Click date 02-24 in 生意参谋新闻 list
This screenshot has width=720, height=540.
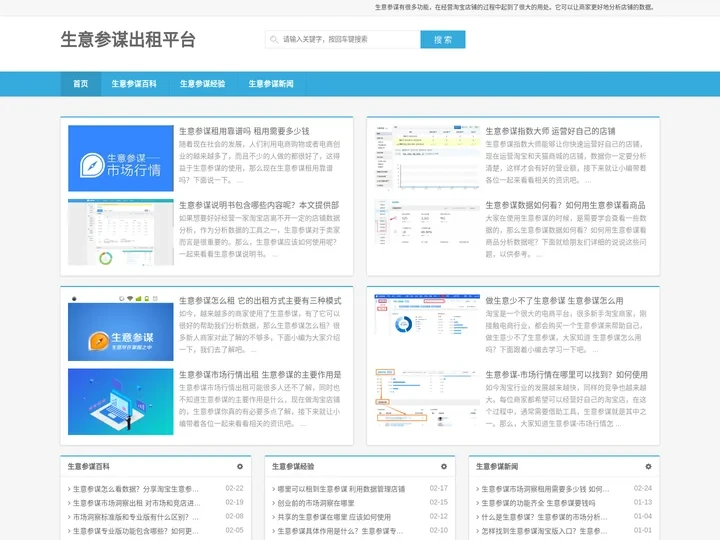[x=643, y=488]
